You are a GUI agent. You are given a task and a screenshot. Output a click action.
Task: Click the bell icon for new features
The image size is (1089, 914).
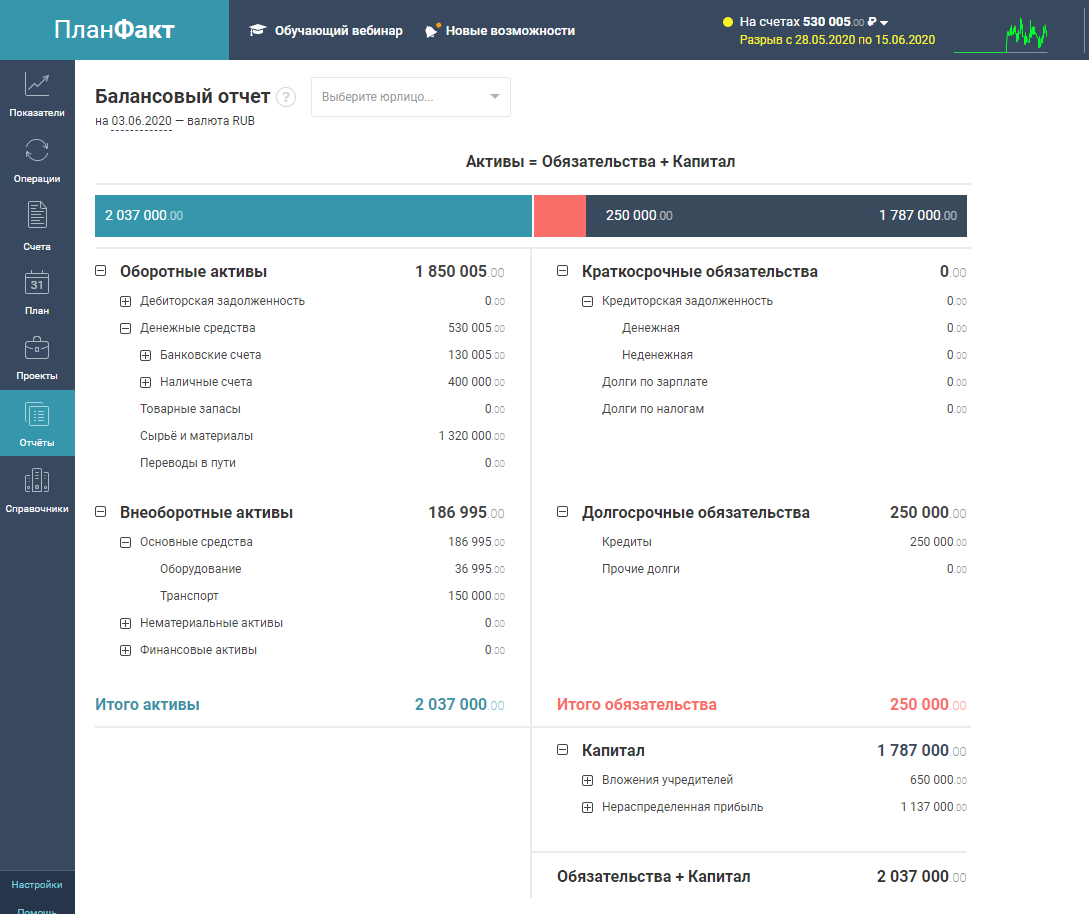432,31
